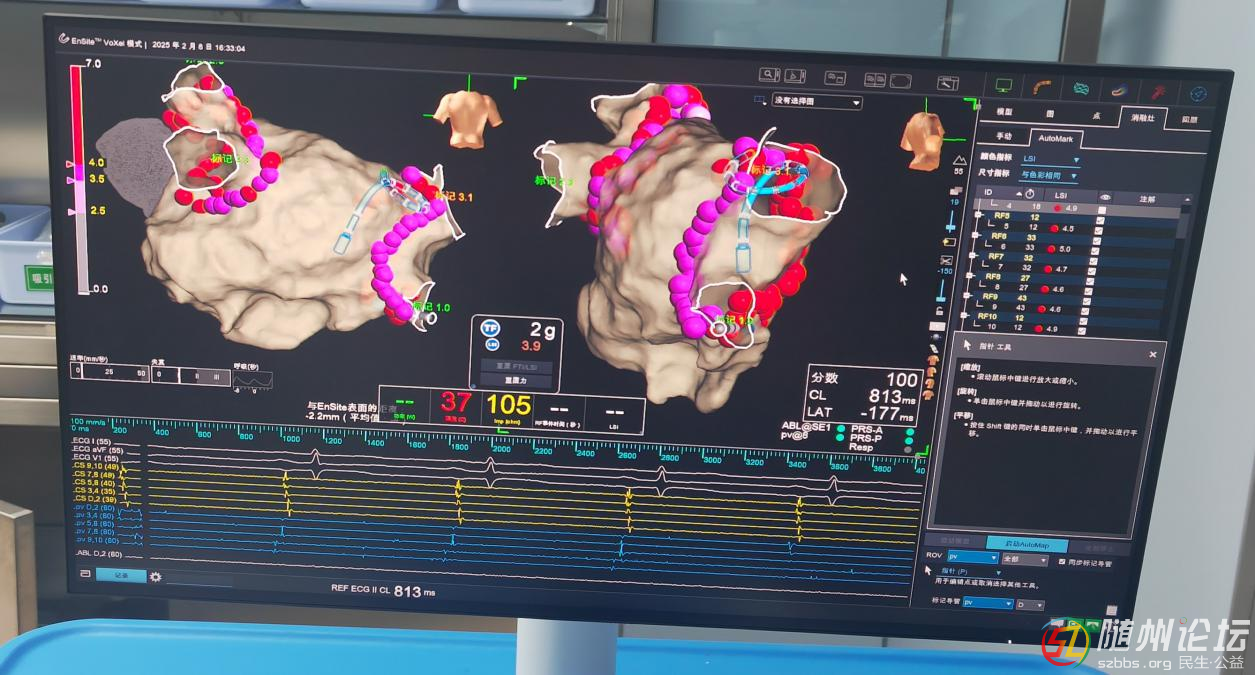Viewport: 1255px width, 675px height.
Task: Open the ROV pv dropdown
Action: point(973,557)
